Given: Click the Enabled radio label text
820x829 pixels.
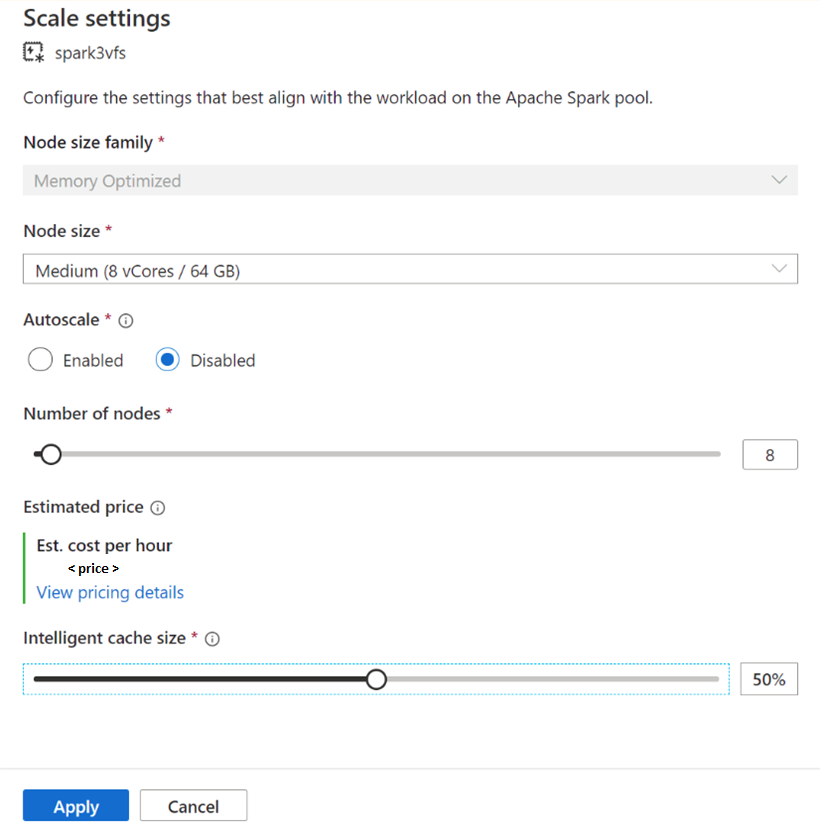Looking at the screenshot, I should (93, 361).
